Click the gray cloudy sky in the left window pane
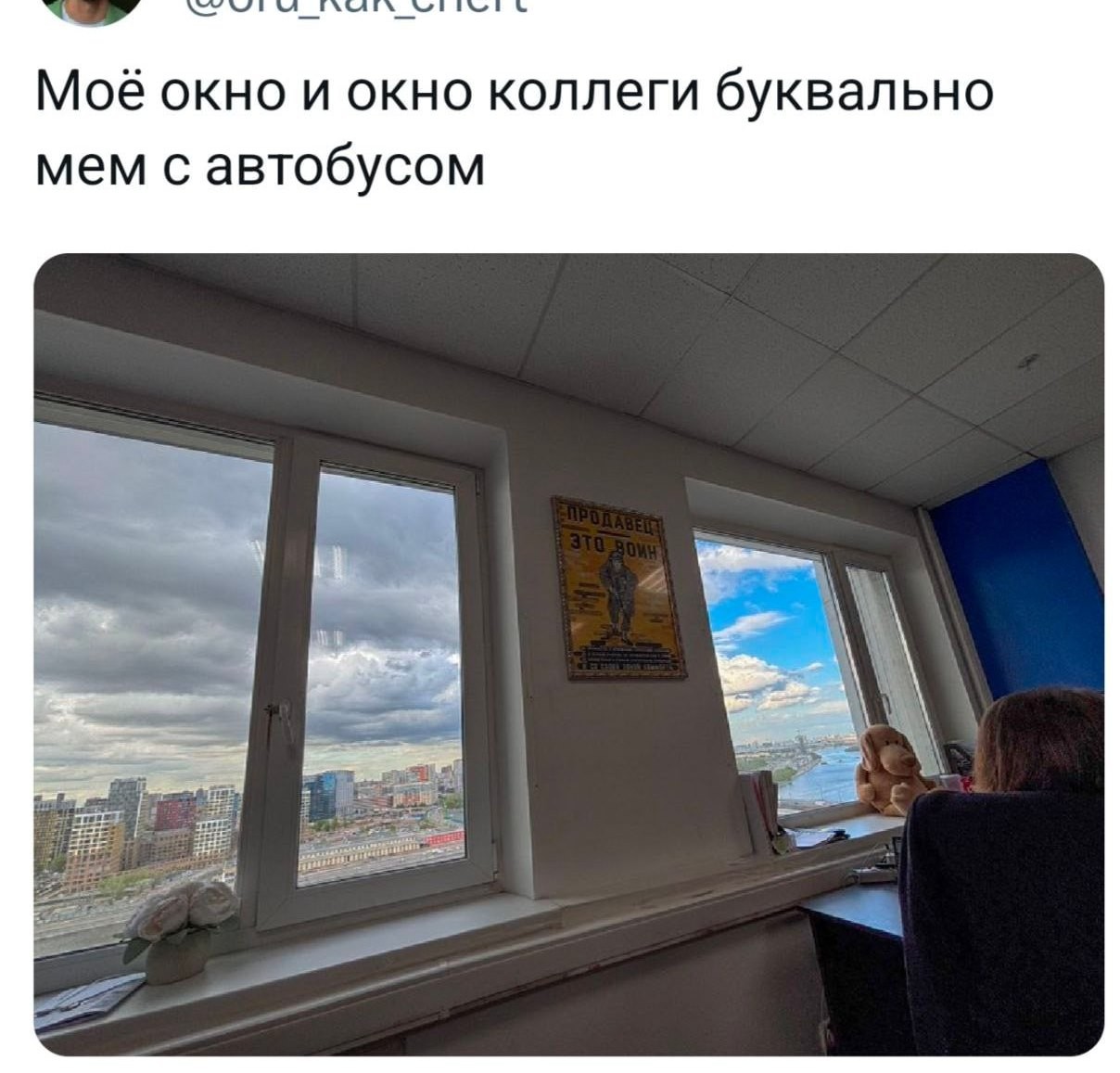Screen dimensions: 1120x1073 point(144,594)
